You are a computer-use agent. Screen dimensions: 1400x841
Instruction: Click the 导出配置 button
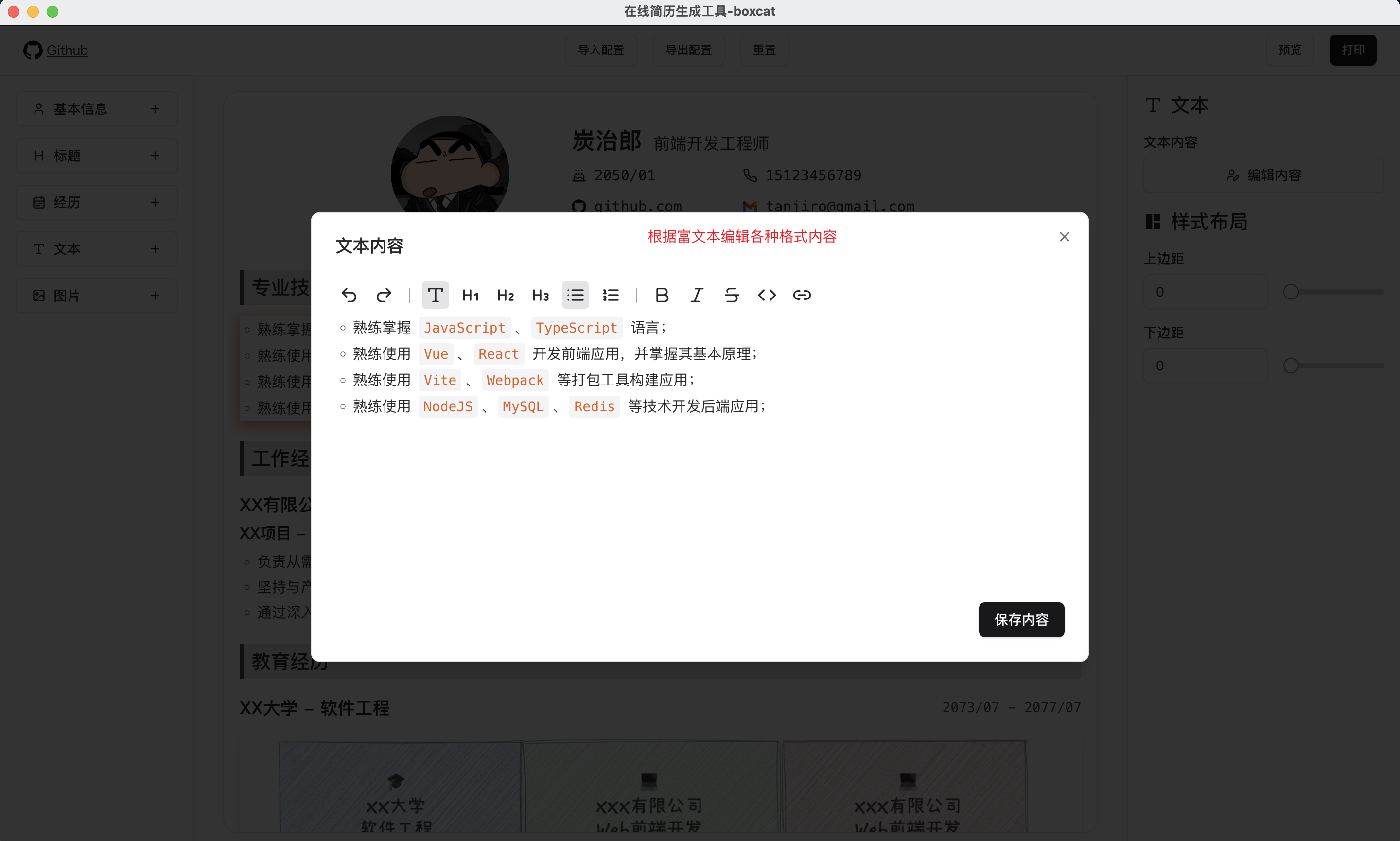point(688,51)
